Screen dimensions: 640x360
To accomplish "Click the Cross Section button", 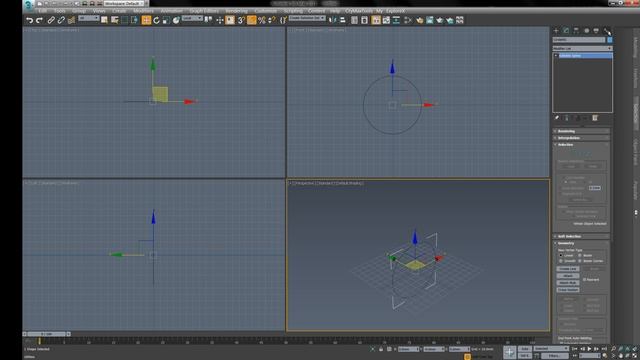I will point(568,290).
